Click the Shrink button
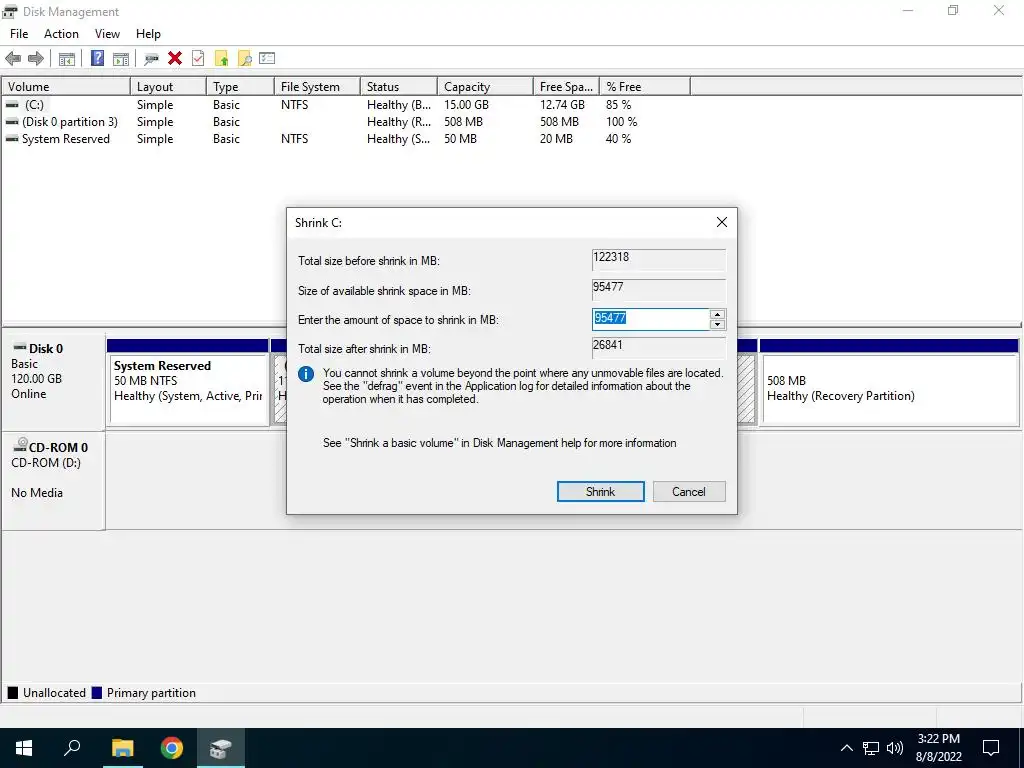 (x=600, y=492)
